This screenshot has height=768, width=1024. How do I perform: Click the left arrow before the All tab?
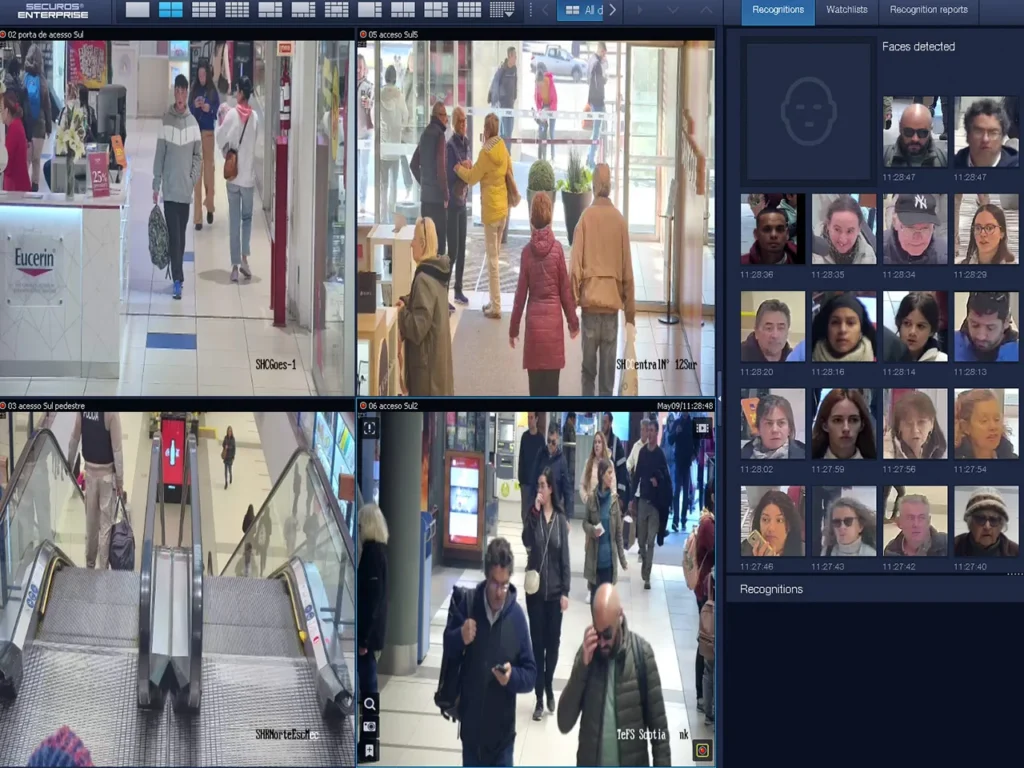pos(544,10)
